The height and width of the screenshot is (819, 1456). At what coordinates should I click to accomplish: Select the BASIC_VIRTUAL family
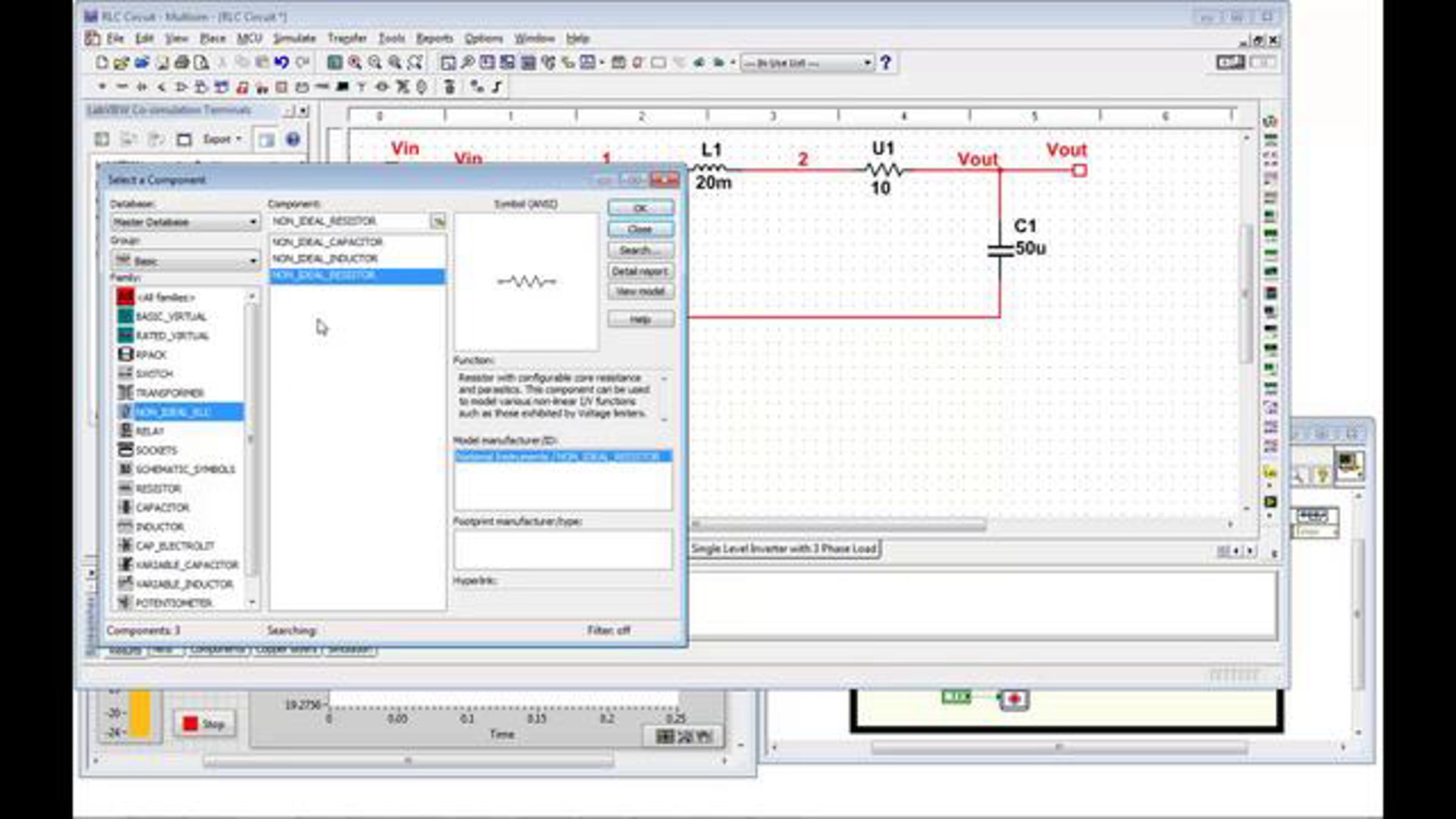pos(170,317)
